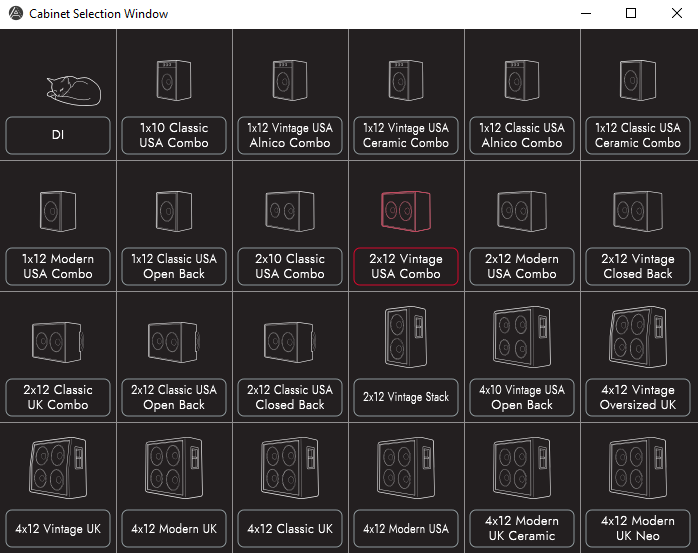Pick the 4x10 Vintage USA Open Back icon

point(522,337)
